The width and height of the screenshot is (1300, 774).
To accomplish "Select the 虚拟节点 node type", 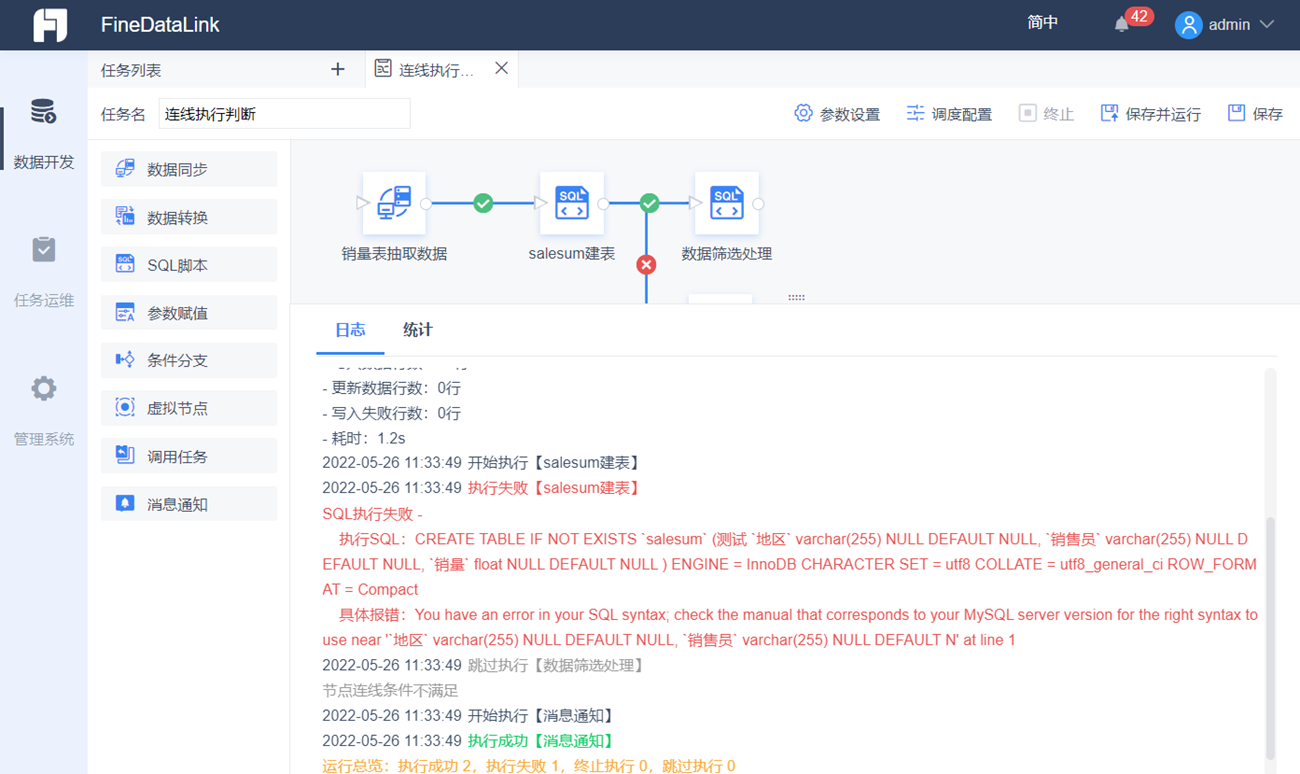I will pos(189,408).
